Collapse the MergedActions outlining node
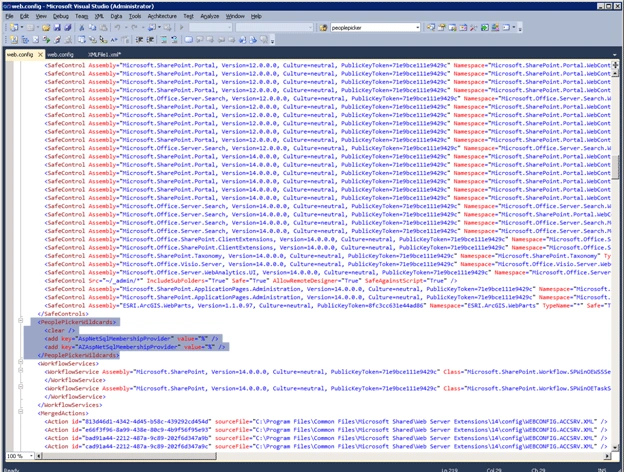624x472 pixels. (21, 411)
